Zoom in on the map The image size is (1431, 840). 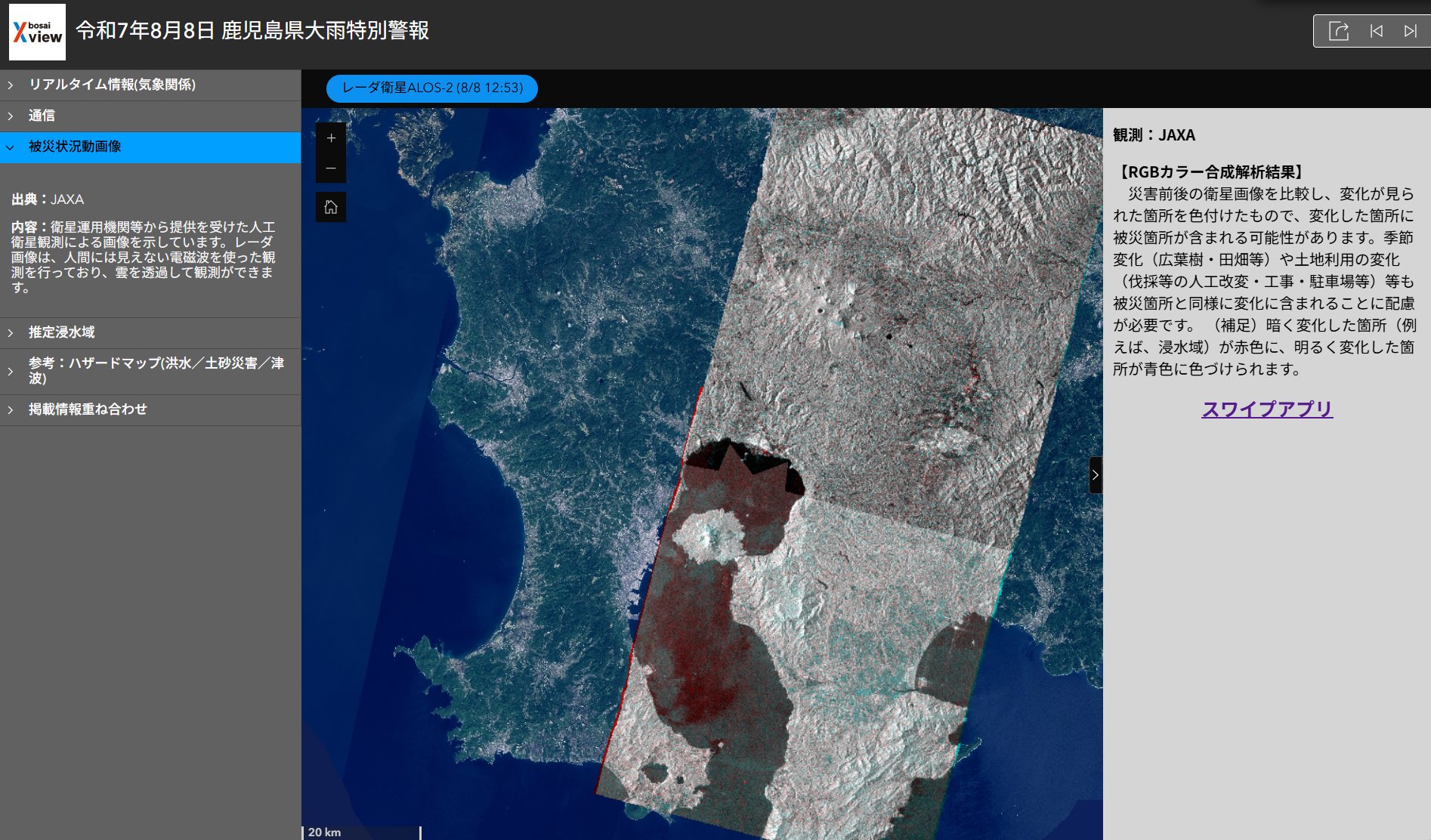(x=331, y=138)
